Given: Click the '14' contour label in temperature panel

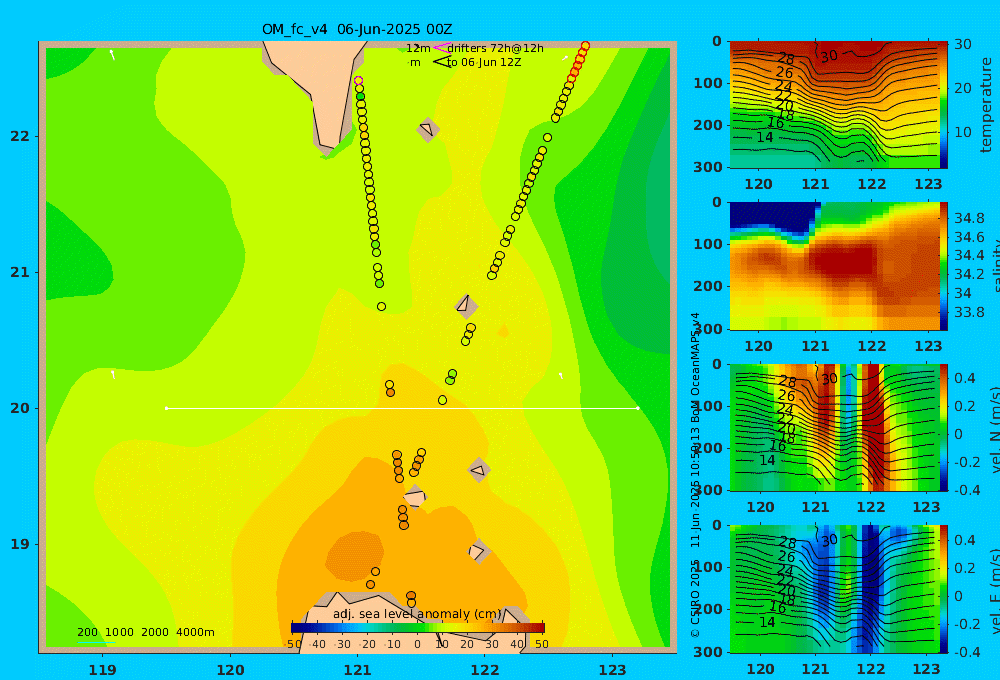Looking at the screenshot, I should [x=765, y=137].
